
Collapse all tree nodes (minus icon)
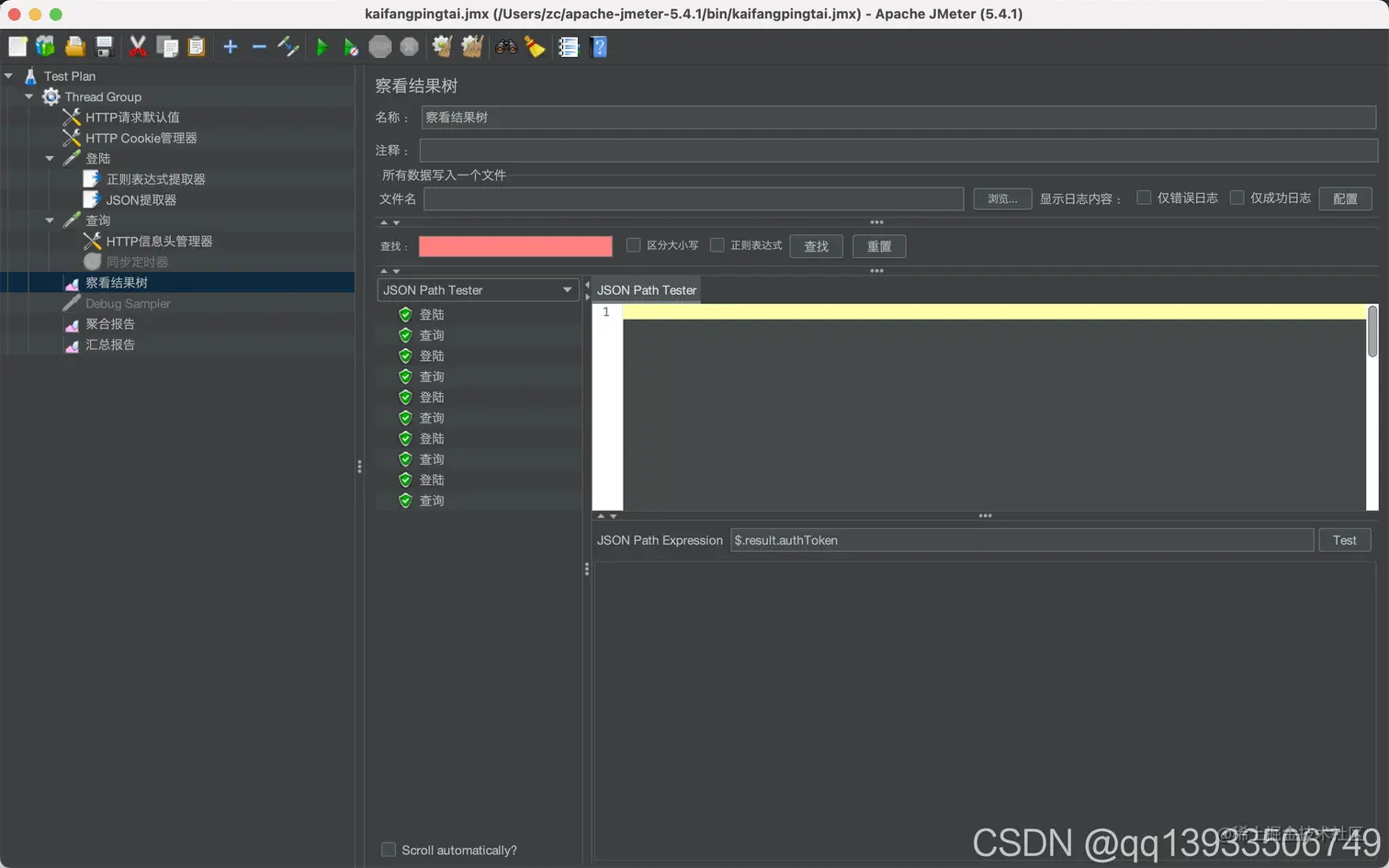[259, 47]
